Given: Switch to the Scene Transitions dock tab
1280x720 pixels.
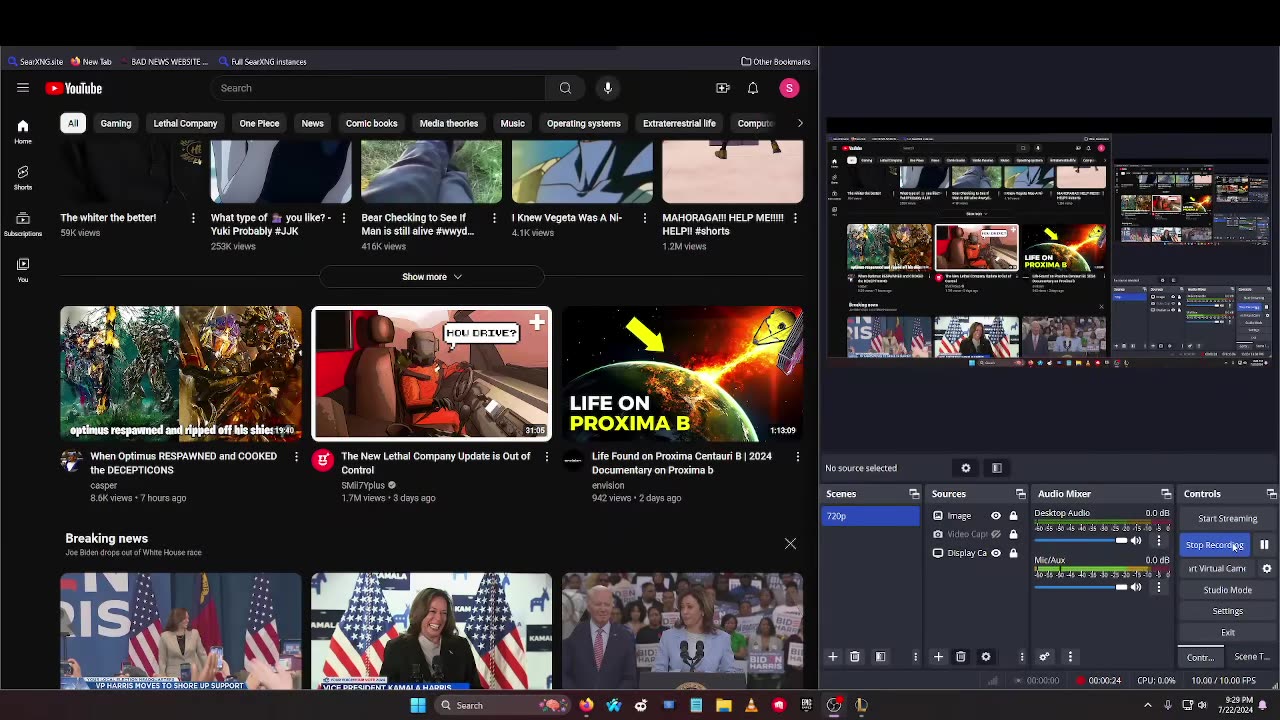Looking at the screenshot, I should tap(1251, 657).
